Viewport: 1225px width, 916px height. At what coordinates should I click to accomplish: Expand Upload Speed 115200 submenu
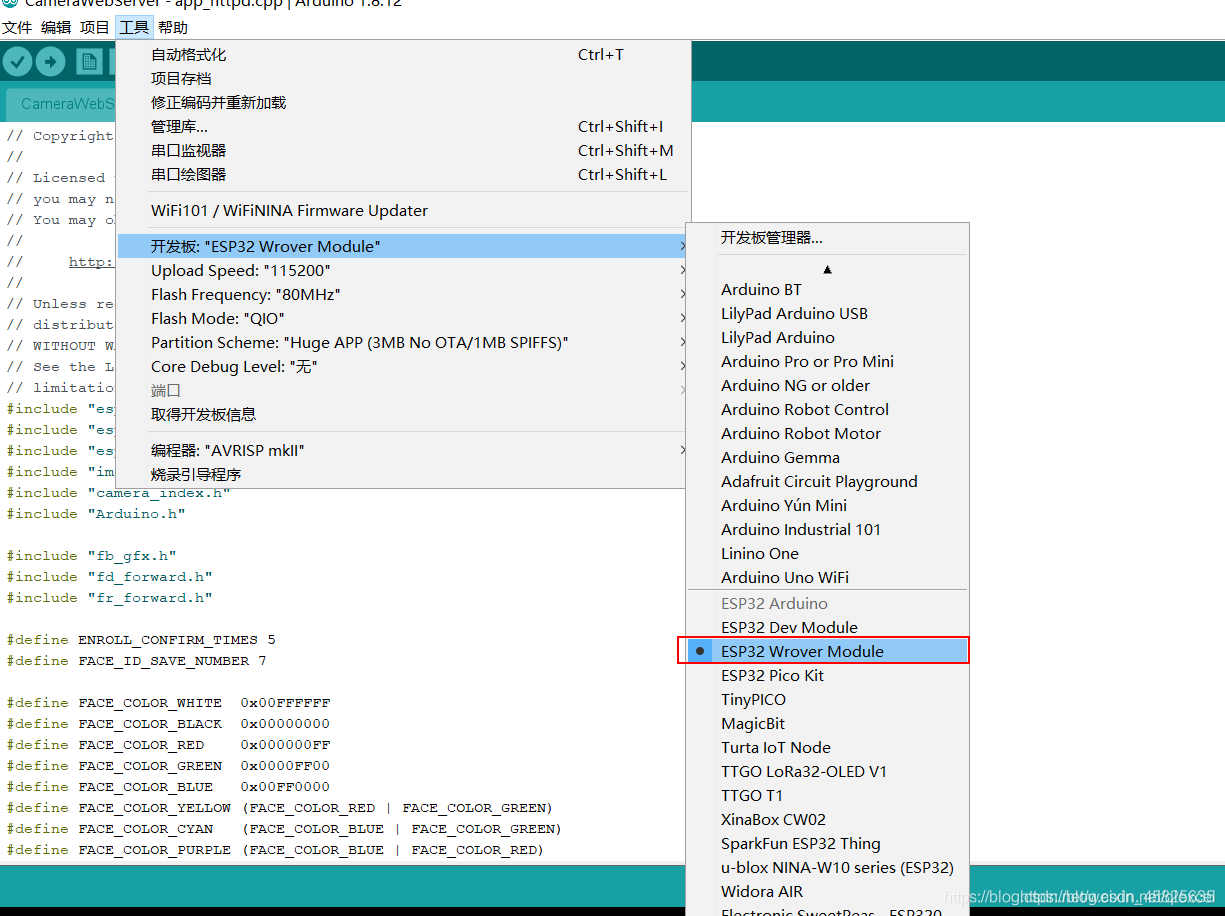pos(403,271)
